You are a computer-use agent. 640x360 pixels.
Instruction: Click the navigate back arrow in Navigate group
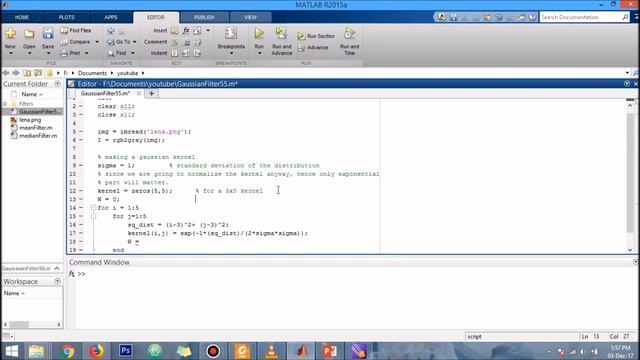coord(111,31)
